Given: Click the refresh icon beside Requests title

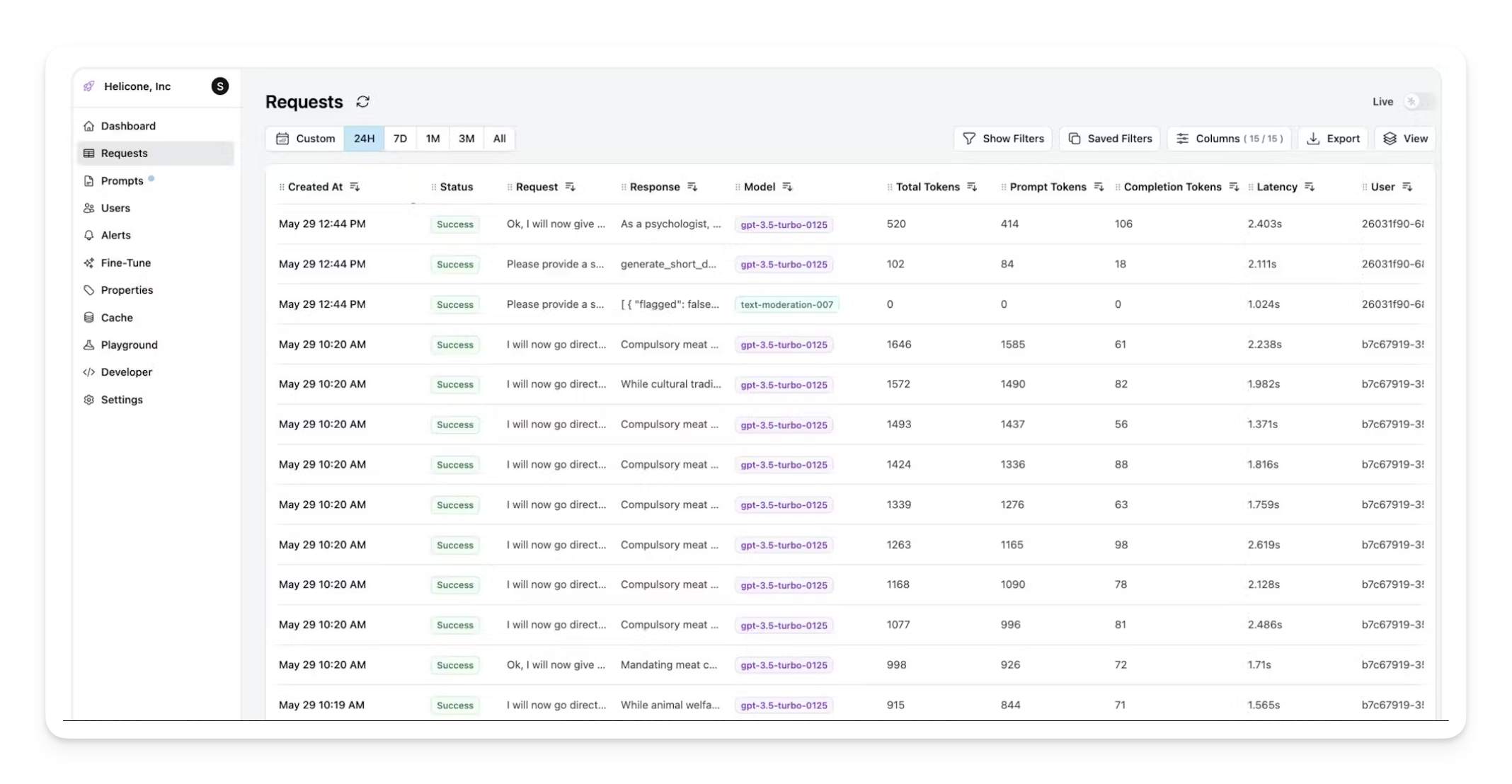Looking at the screenshot, I should click(363, 102).
